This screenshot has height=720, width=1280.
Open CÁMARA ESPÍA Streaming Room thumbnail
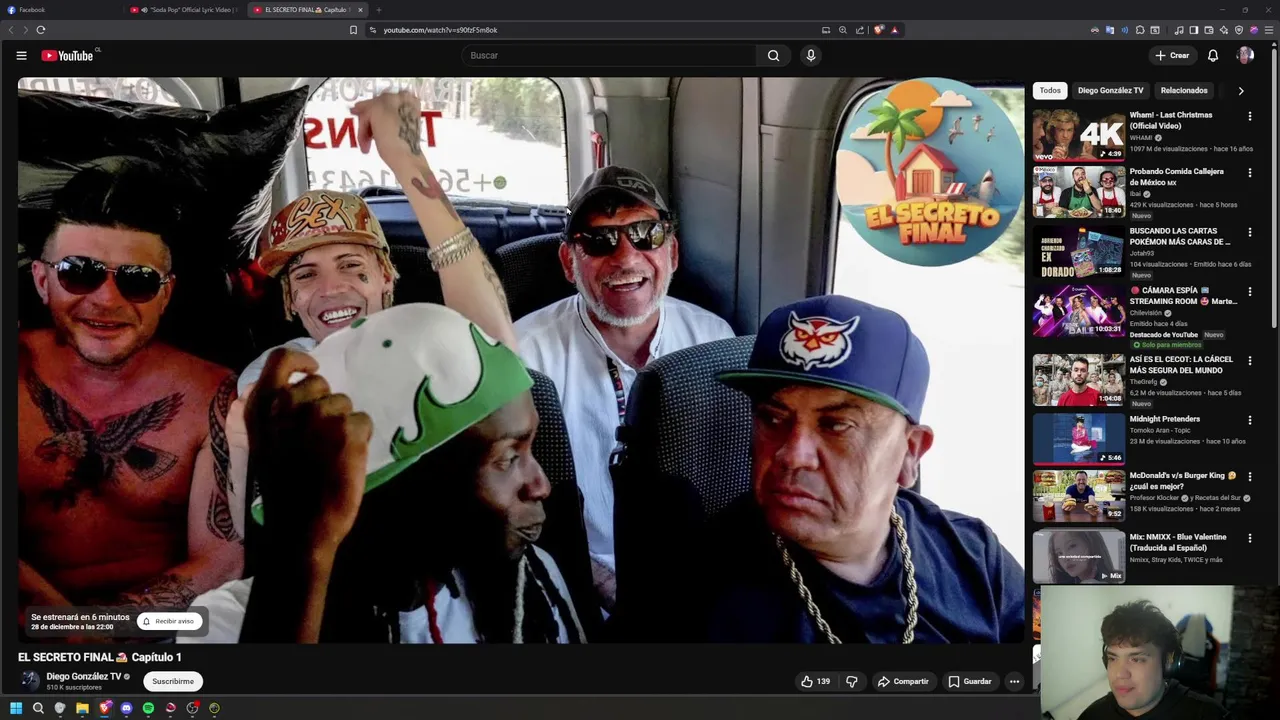tap(1078, 310)
